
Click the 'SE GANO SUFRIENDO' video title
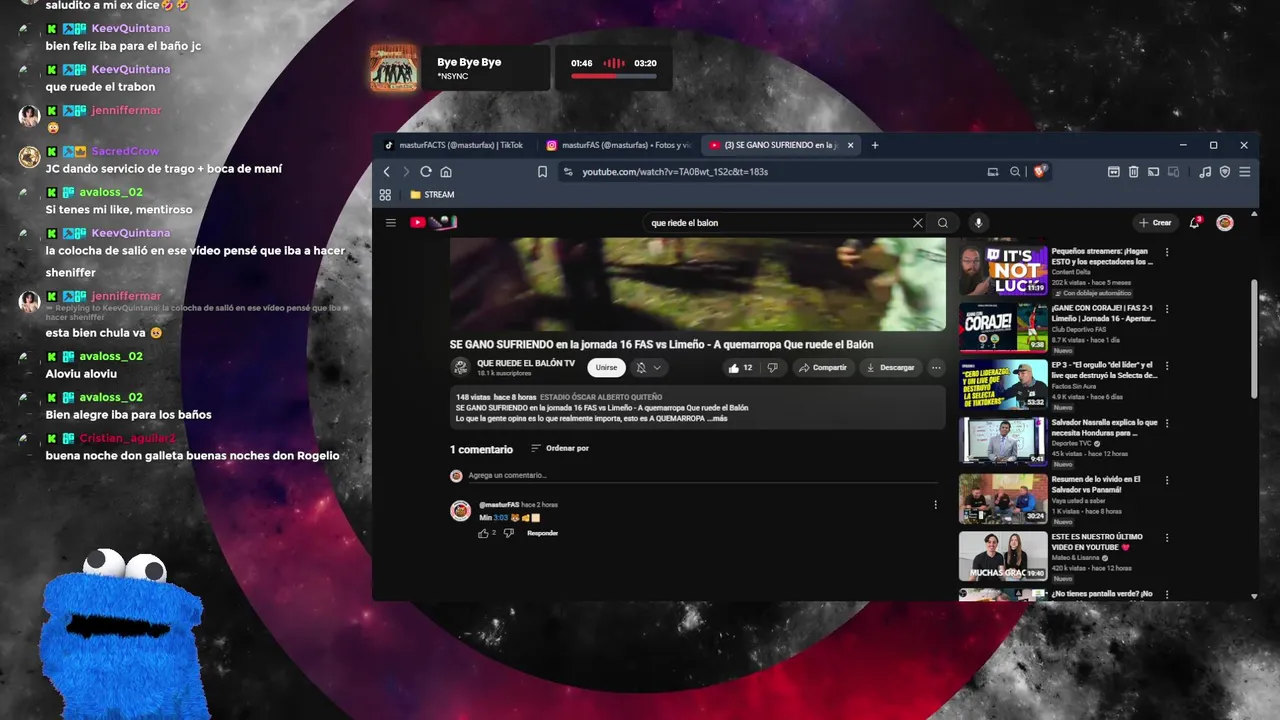tap(662, 344)
